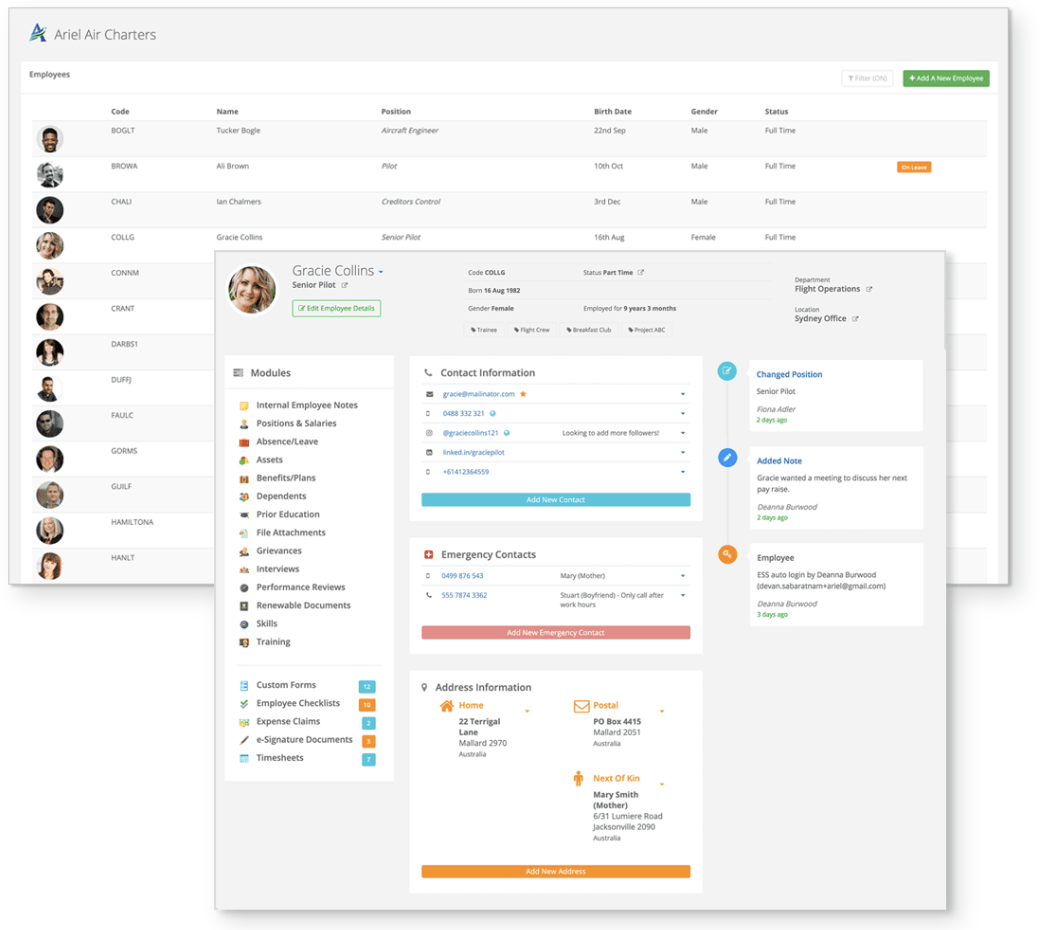This screenshot has height=930, width=1040.
Task: Expand dropdown for gracie@mailinator.com contact
Action: click(x=682, y=394)
